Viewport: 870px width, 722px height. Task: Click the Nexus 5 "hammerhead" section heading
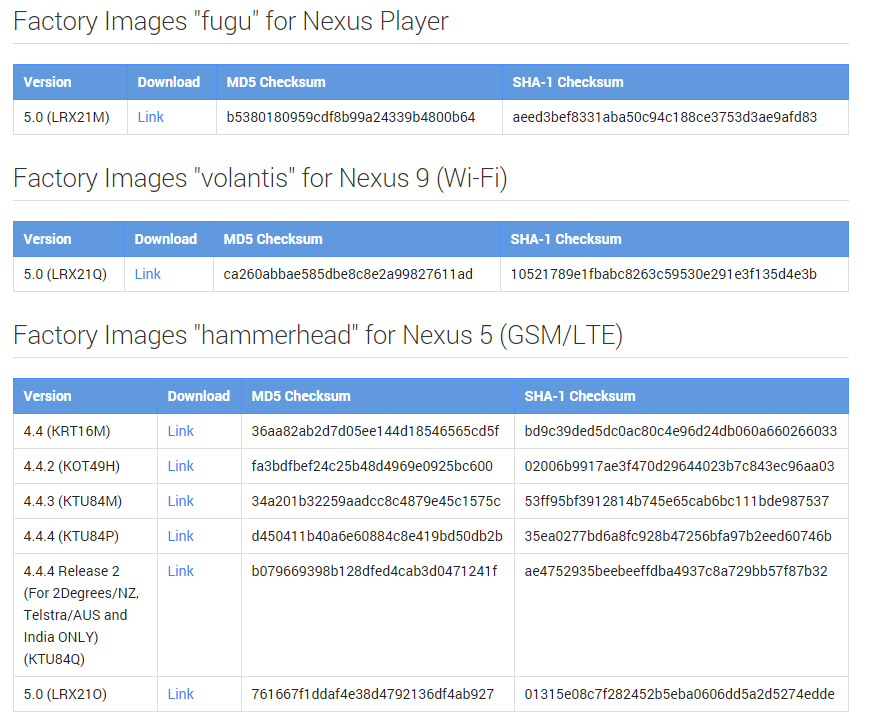point(317,335)
